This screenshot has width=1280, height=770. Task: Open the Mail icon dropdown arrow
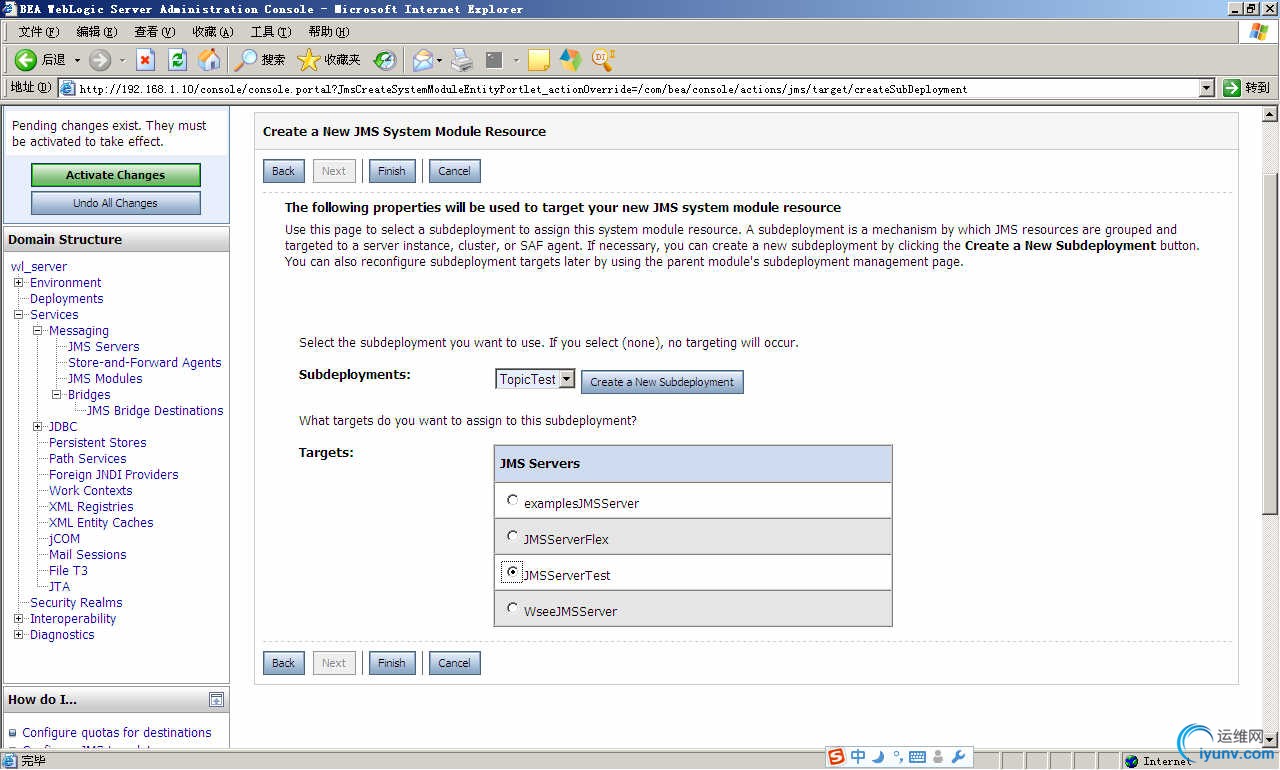point(439,60)
